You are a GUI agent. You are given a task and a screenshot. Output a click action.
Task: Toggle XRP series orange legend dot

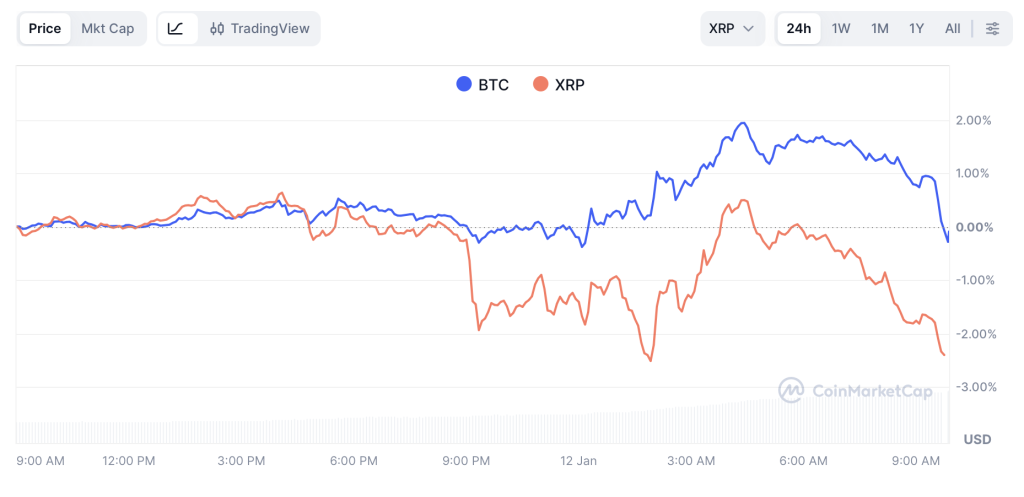point(541,85)
